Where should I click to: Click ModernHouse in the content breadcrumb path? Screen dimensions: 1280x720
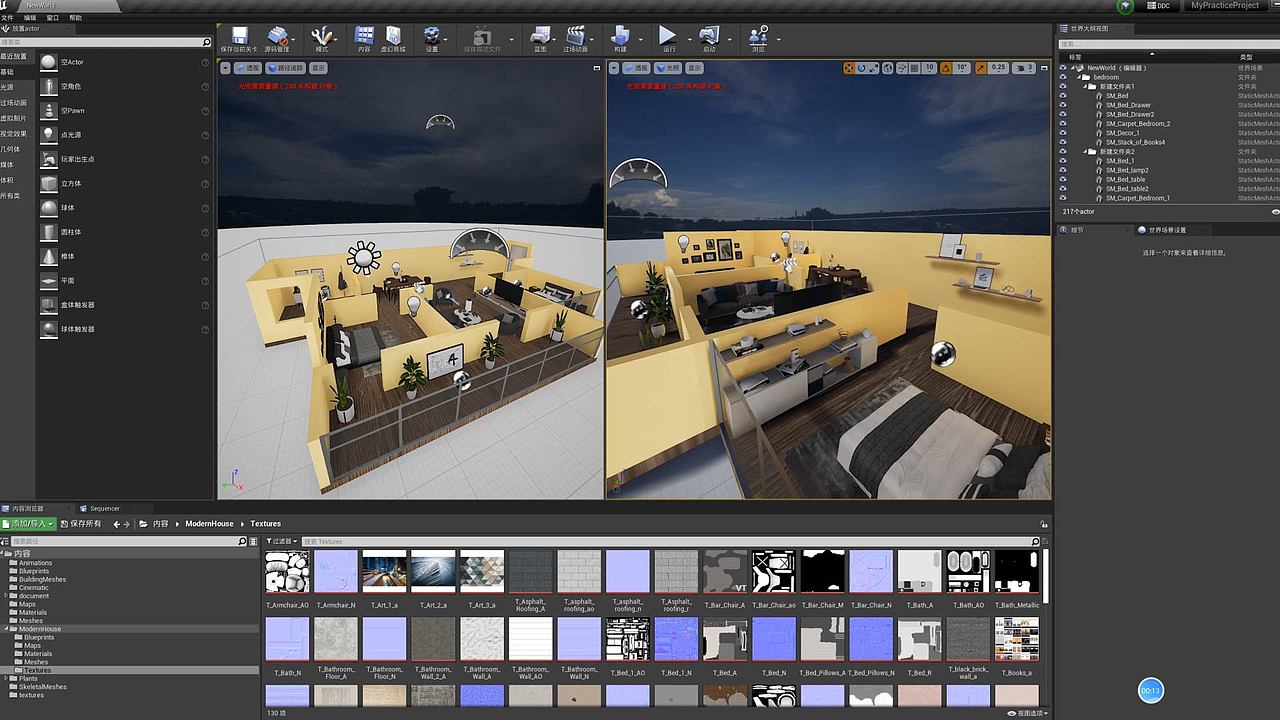pyautogui.click(x=209, y=524)
